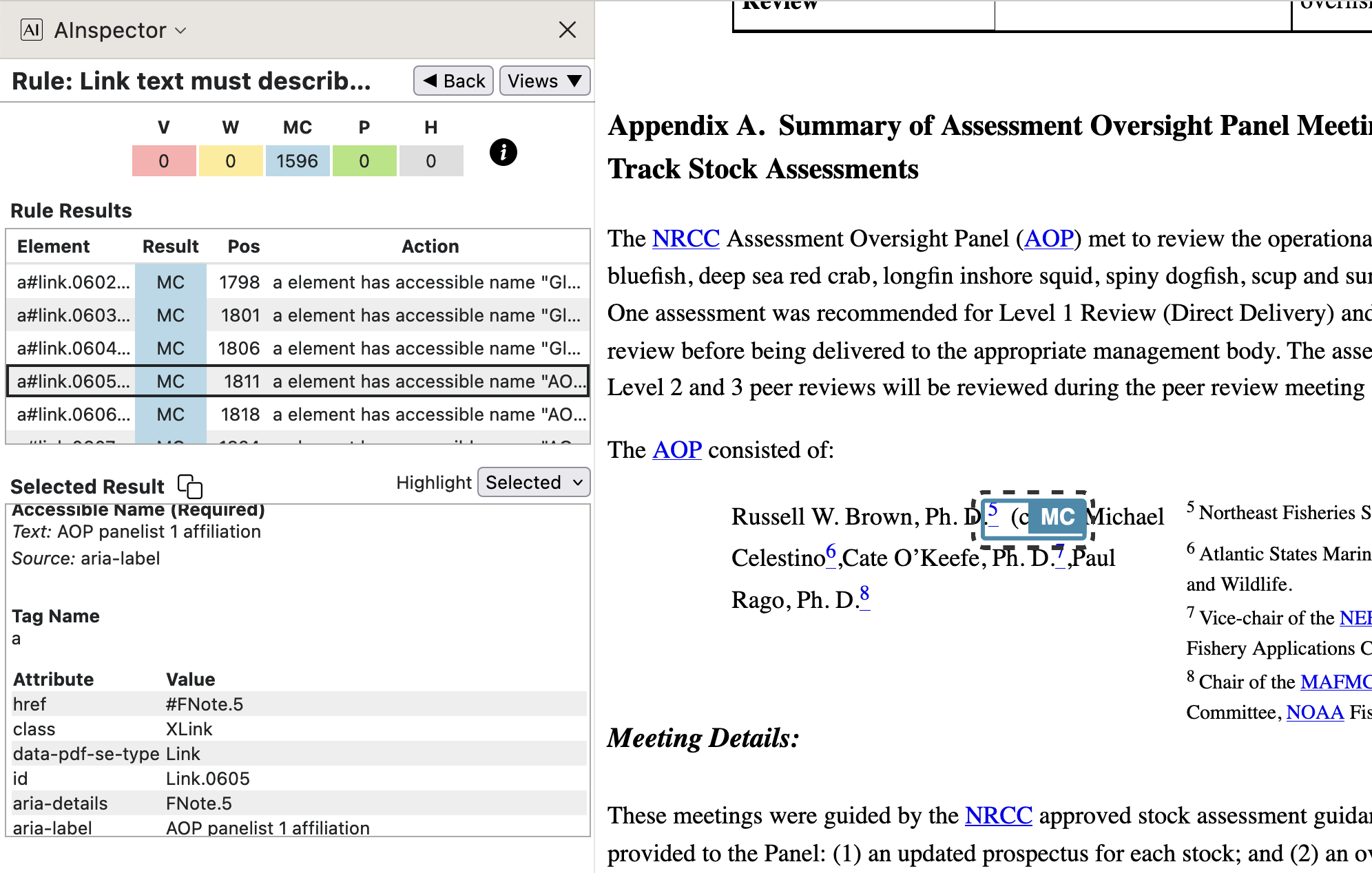Screen dimensions: 1372x873
Task: Click the Result column header
Action: click(x=170, y=246)
